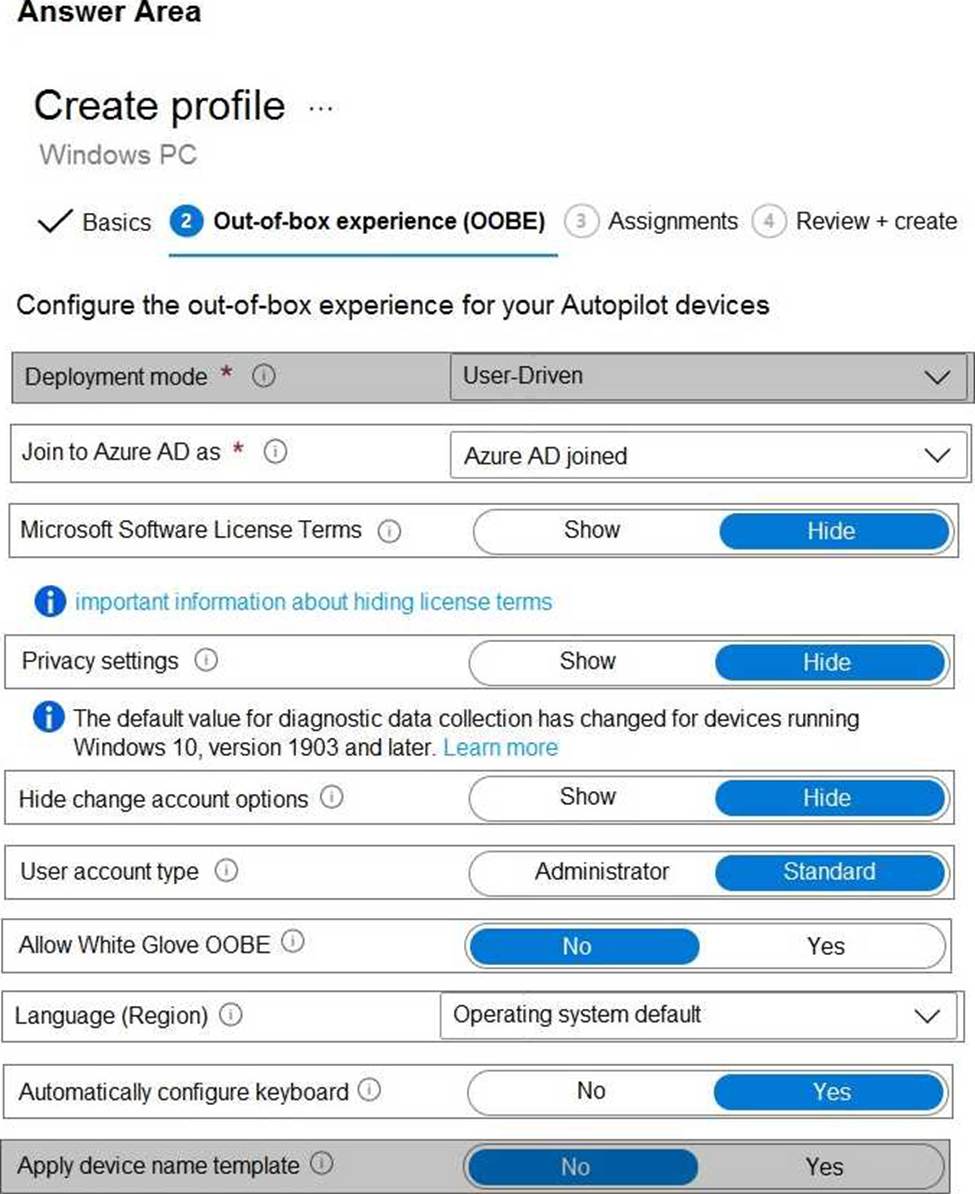The width and height of the screenshot is (975, 1194).
Task: Open the Language (Region) dropdown
Action: point(697,1016)
